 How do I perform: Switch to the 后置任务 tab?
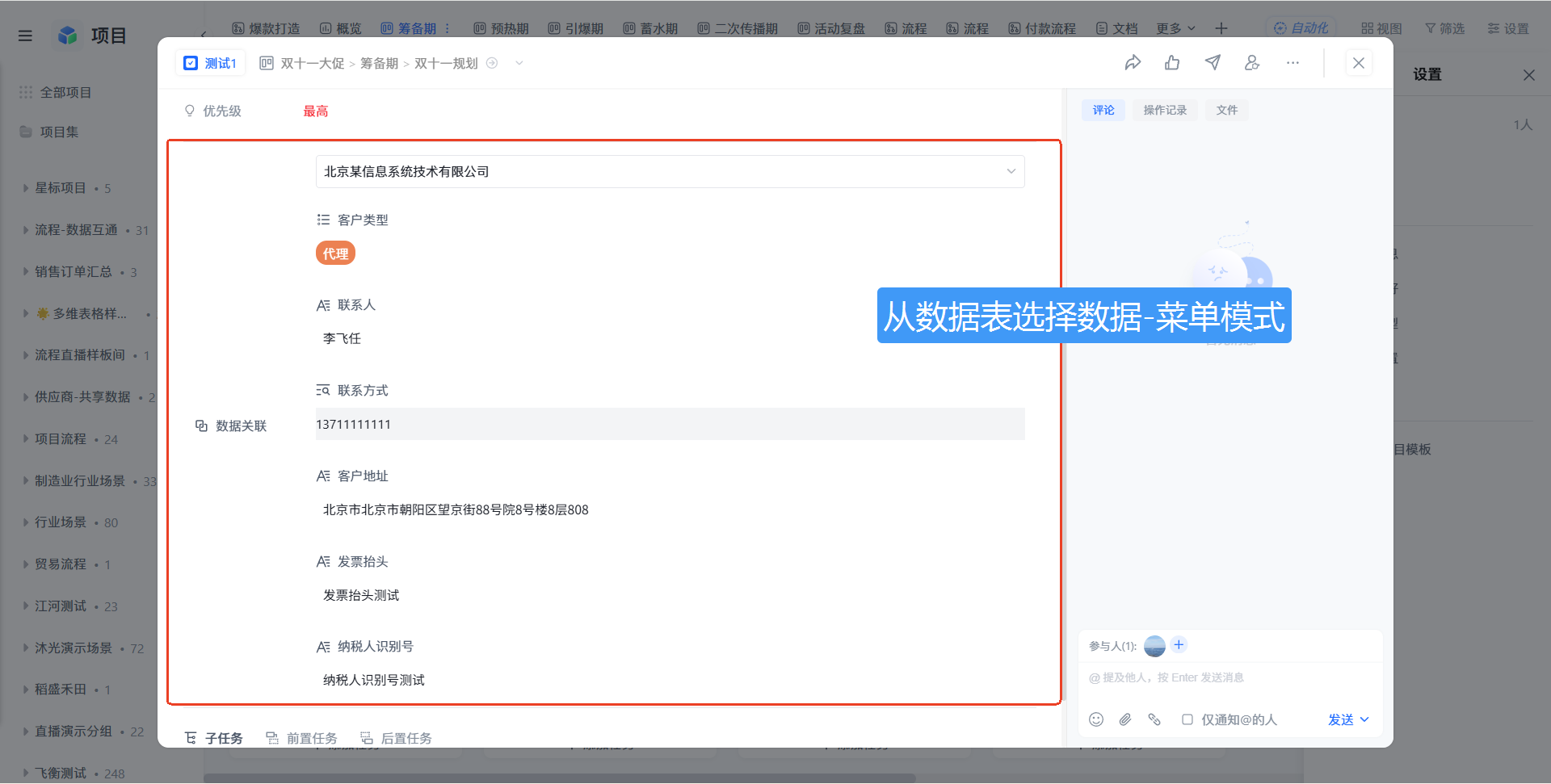tap(396, 738)
